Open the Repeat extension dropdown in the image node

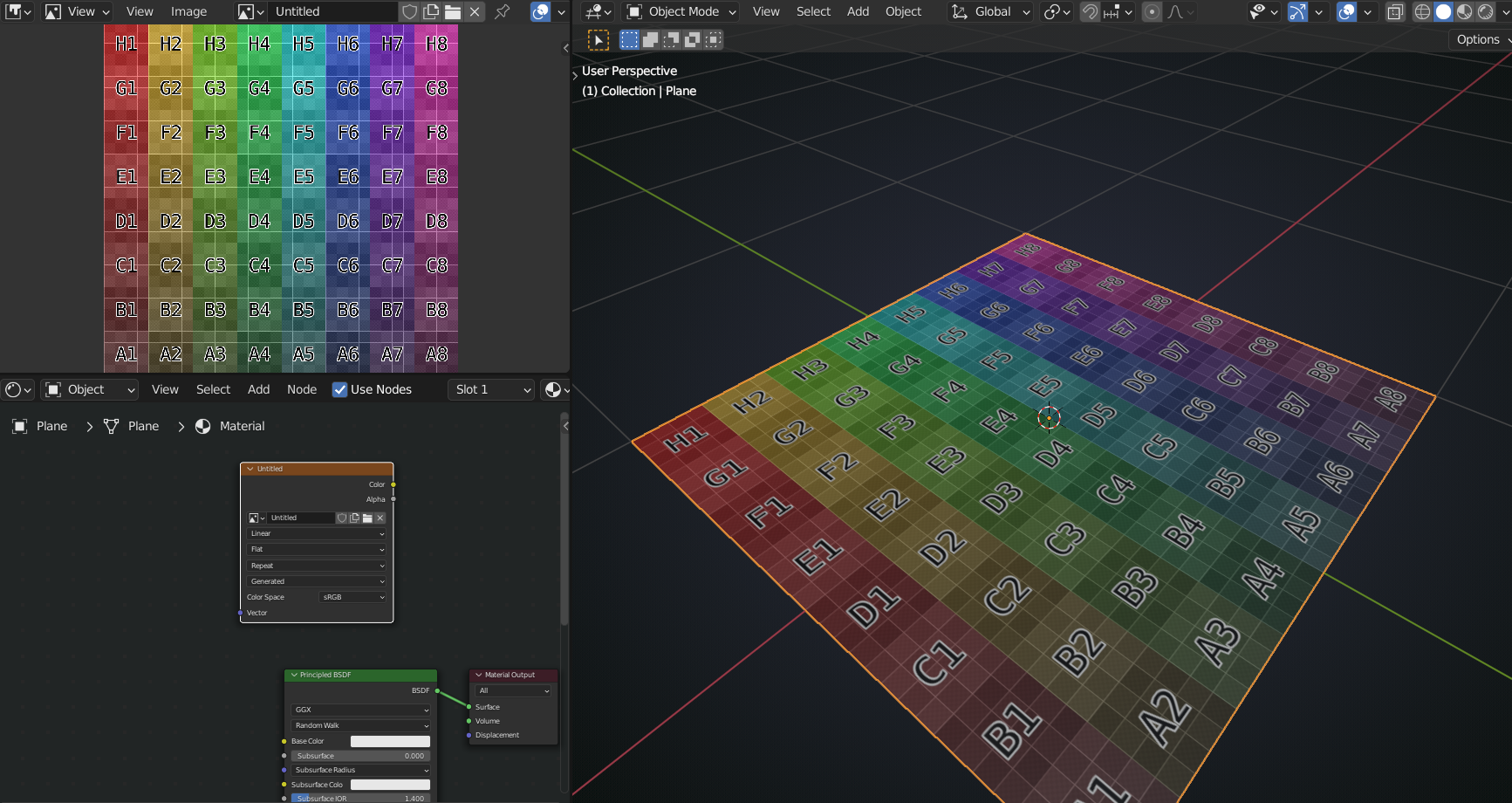[x=316, y=565]
